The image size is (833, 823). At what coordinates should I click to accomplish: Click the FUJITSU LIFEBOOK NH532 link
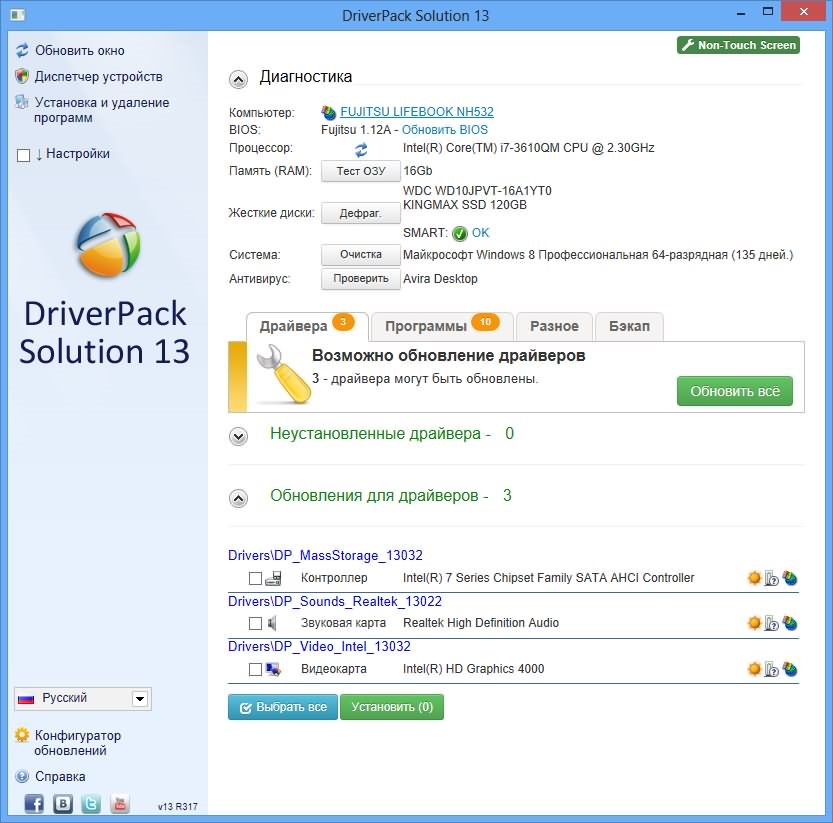pyautogui.click(x=416, y=112)
